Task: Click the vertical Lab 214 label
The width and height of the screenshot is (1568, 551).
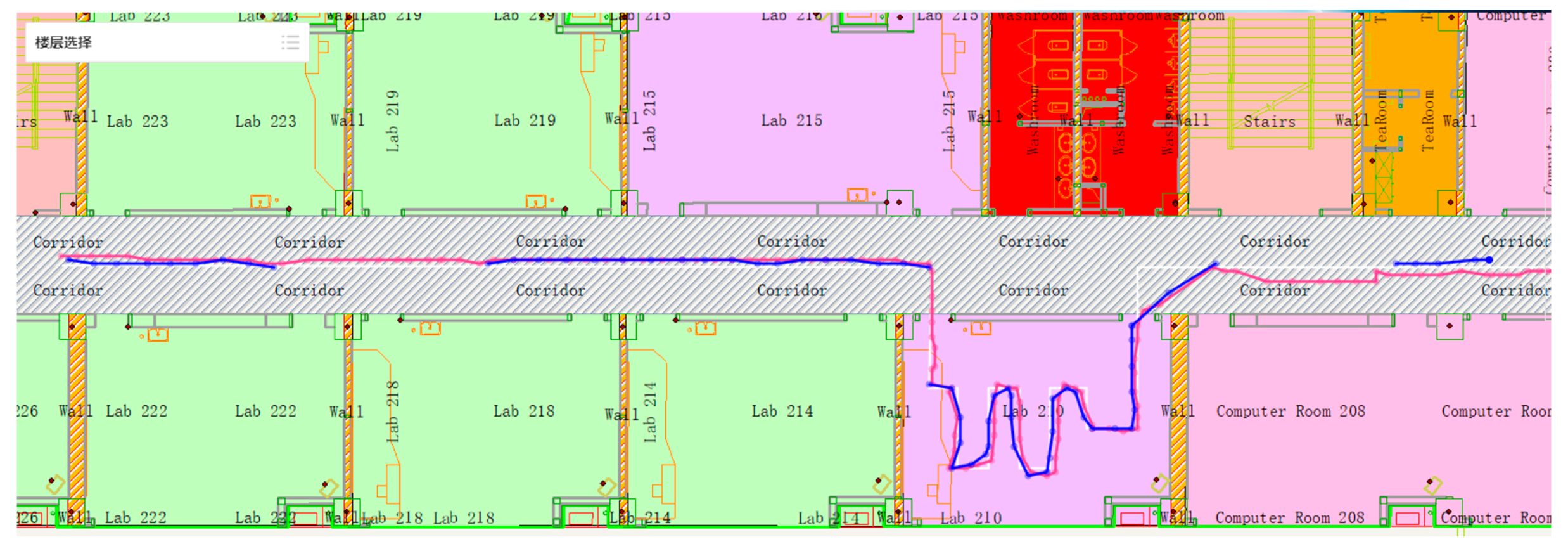Action: tap(650, 411)
